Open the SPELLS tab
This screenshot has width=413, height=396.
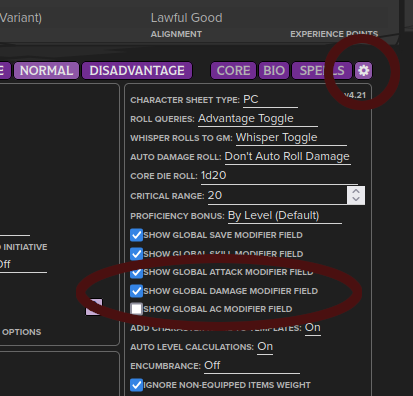(322, 71)
